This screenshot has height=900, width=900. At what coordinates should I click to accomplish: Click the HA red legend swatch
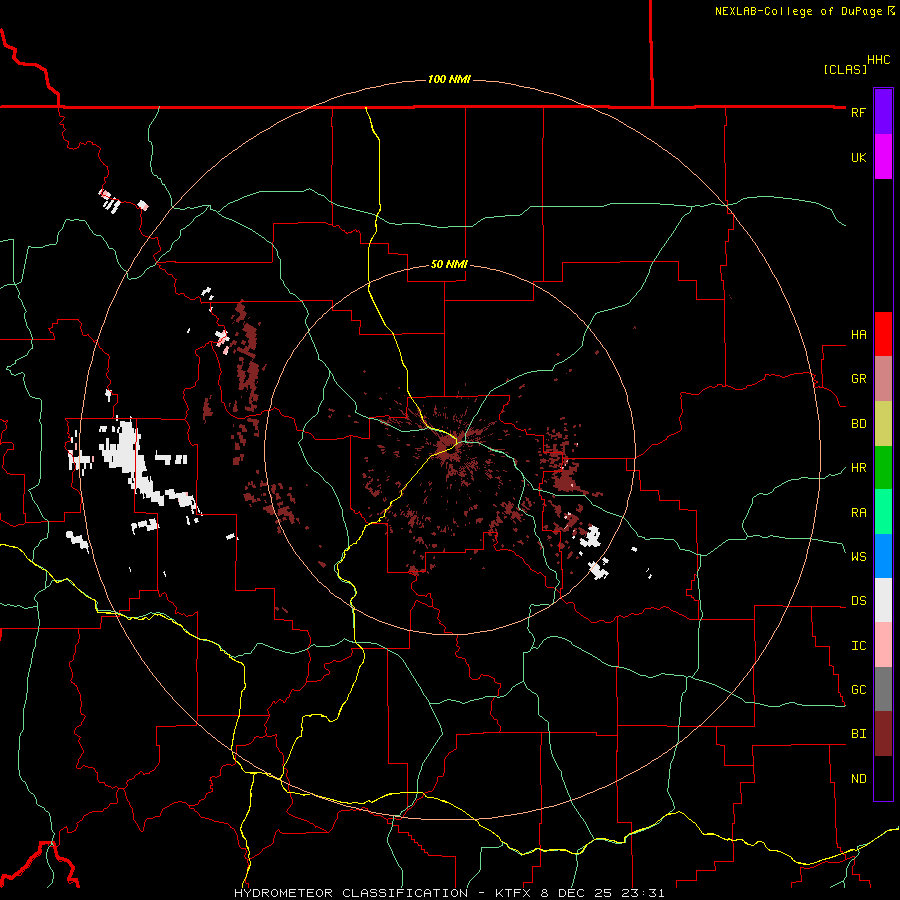(x=883, y=334)
